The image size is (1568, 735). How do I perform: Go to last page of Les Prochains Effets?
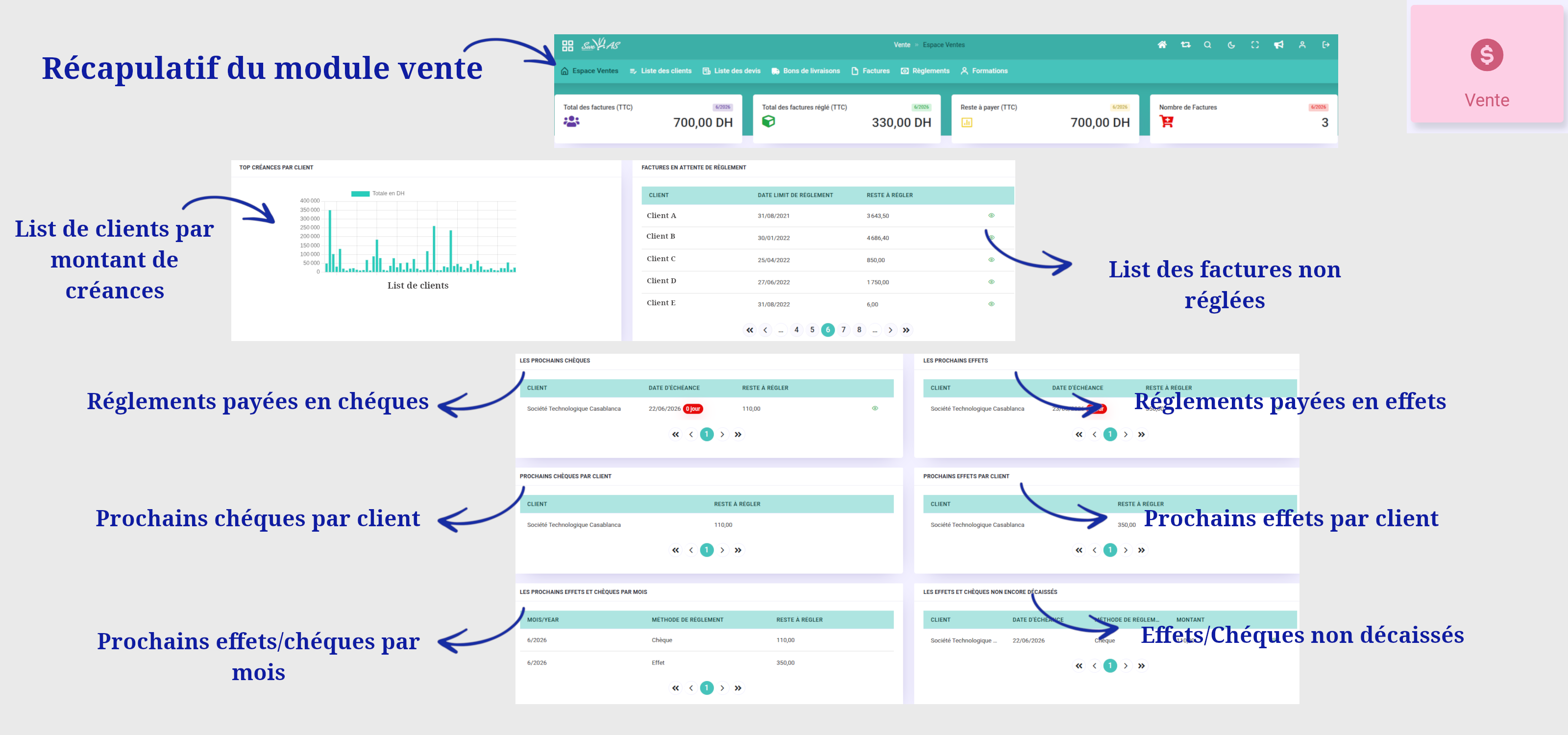(x=1141, y=435)
